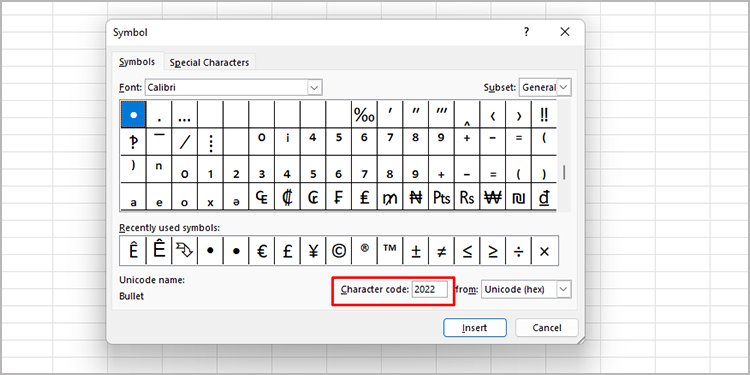Select the subscript e symbol
Screen dimensions: 750x375
[x=159, y=197]
